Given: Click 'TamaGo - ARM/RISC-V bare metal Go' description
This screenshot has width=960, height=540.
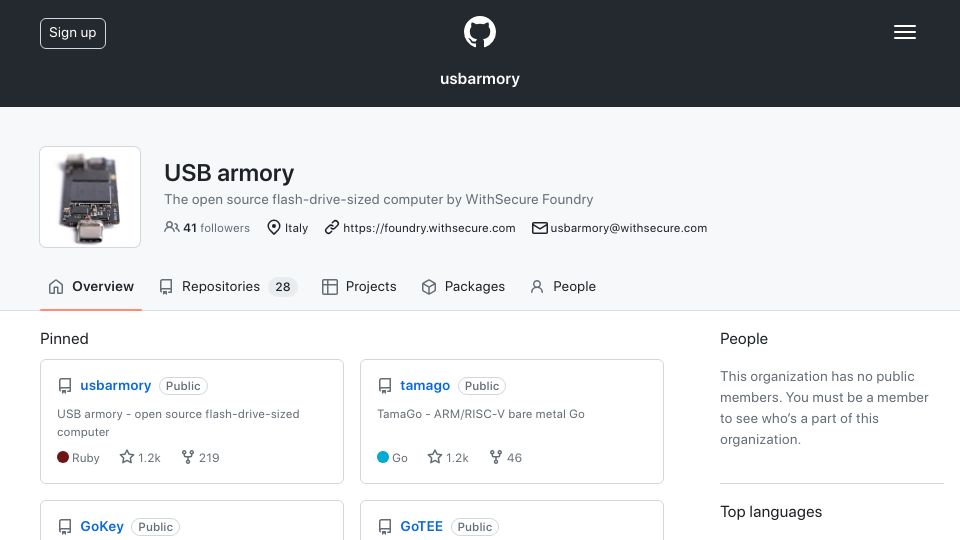Looking at the screenshot, I should (x=481, y=414).
